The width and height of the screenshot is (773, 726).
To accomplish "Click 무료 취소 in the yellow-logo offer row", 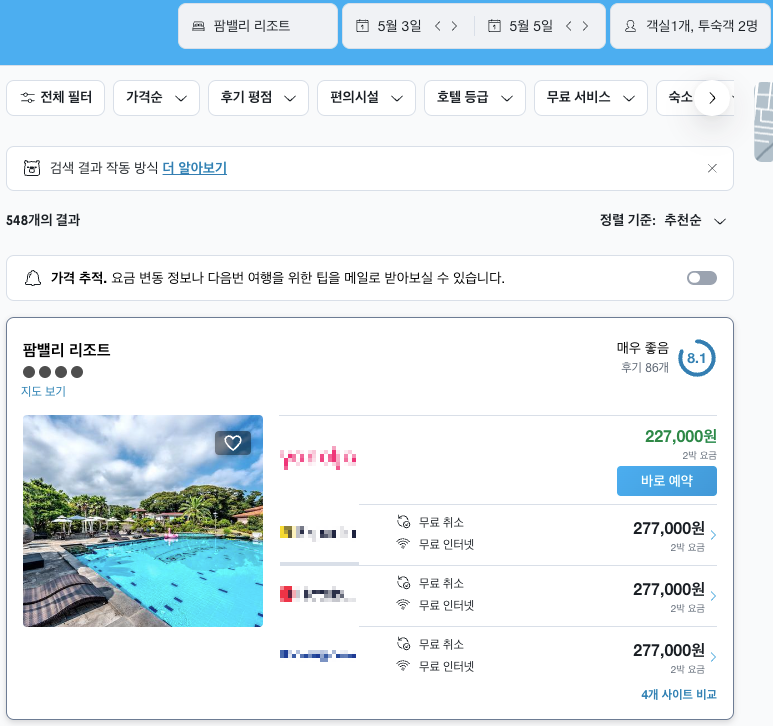I will tap(441, 522).
